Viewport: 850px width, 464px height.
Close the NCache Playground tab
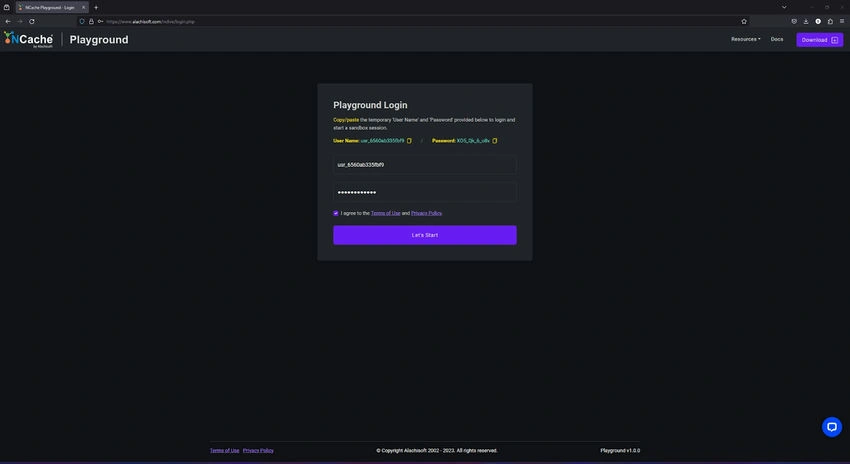pyautogui.click(x=83, y=8)
